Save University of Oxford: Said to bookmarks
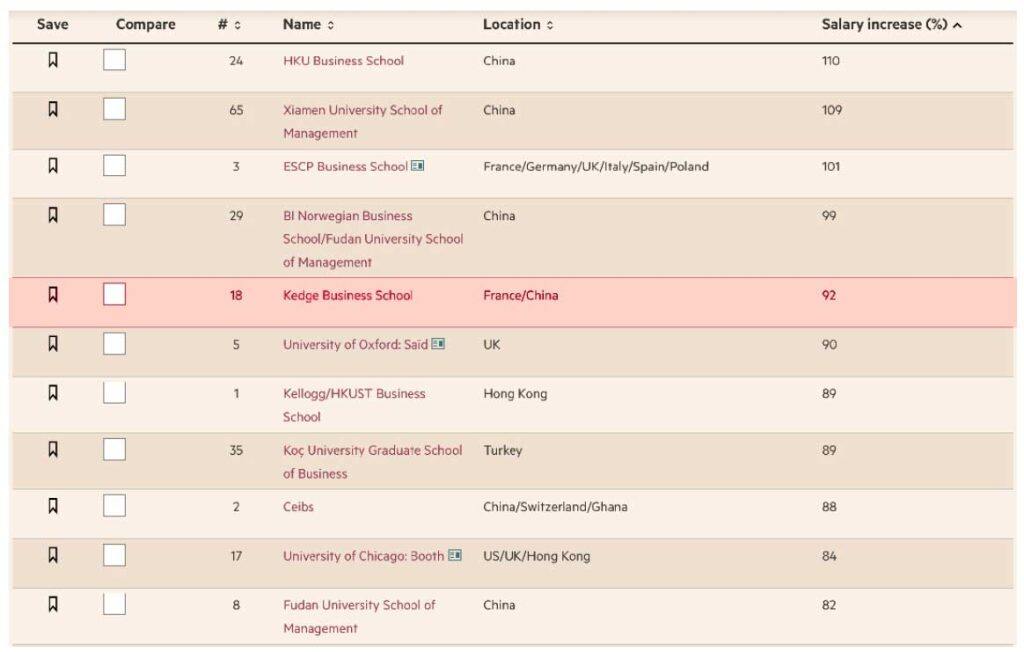The height and width of the screenshot is (652, 1024). click(53, 343)
